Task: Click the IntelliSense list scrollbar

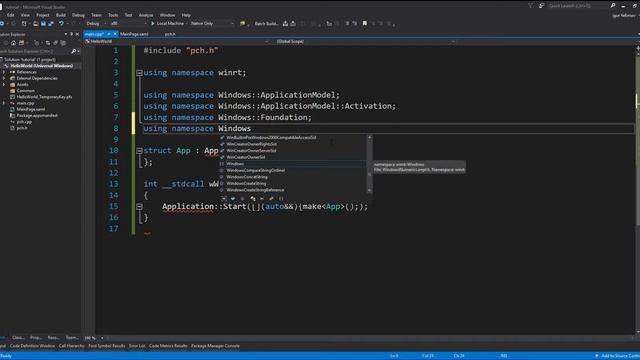Action: 369,164
